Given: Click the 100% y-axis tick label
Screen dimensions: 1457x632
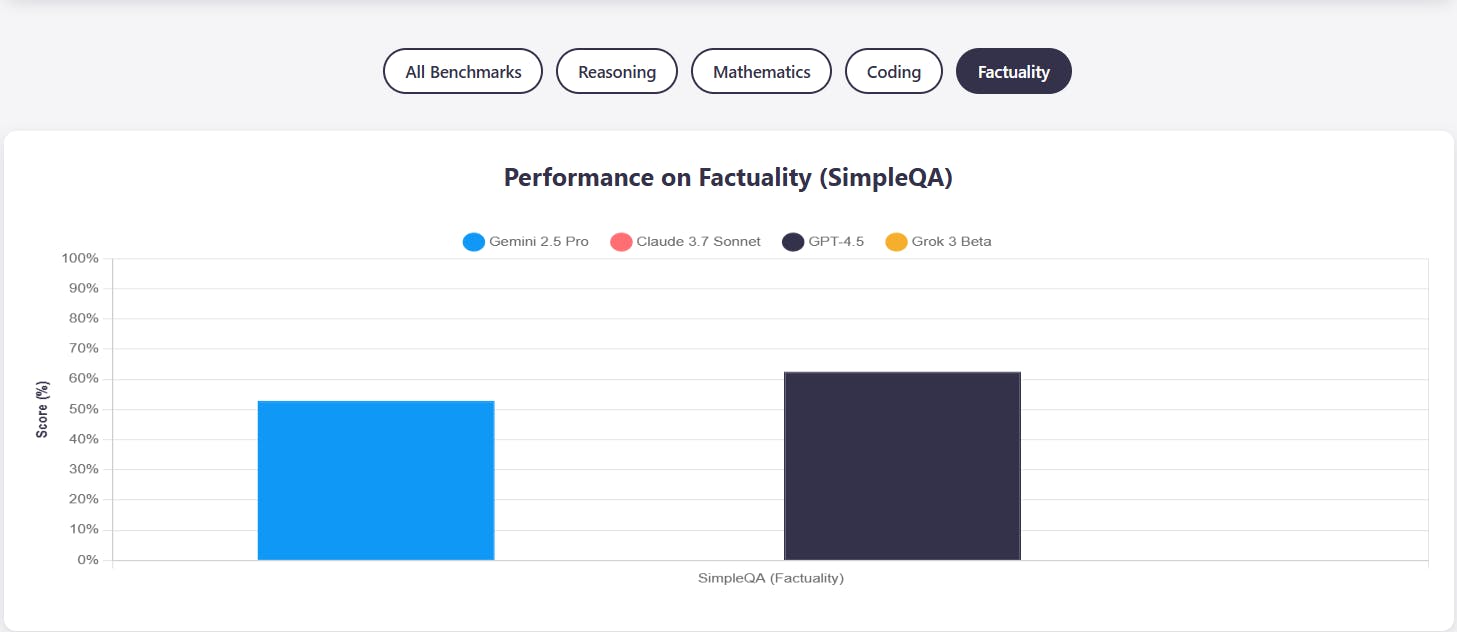Looking at the screenshot, I should (x=80, y=258).
